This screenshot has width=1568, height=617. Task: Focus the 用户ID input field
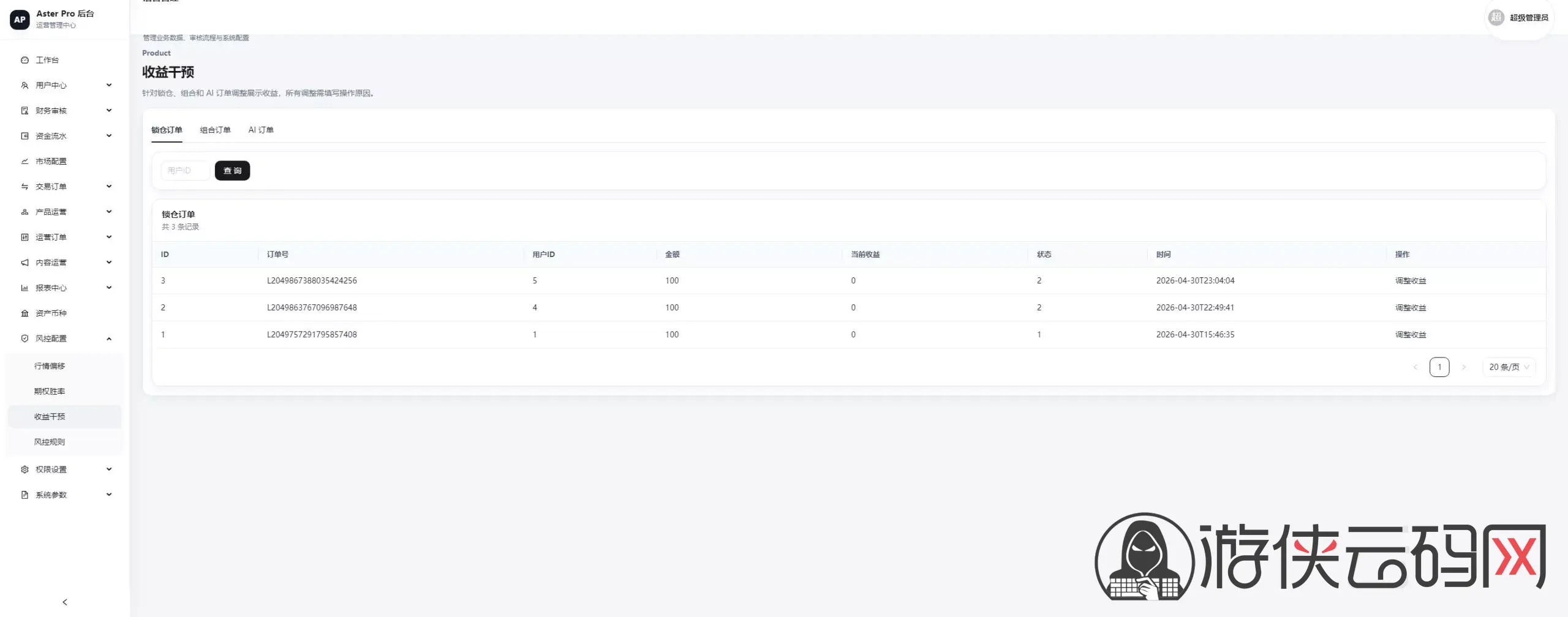[x=185, y=170]
